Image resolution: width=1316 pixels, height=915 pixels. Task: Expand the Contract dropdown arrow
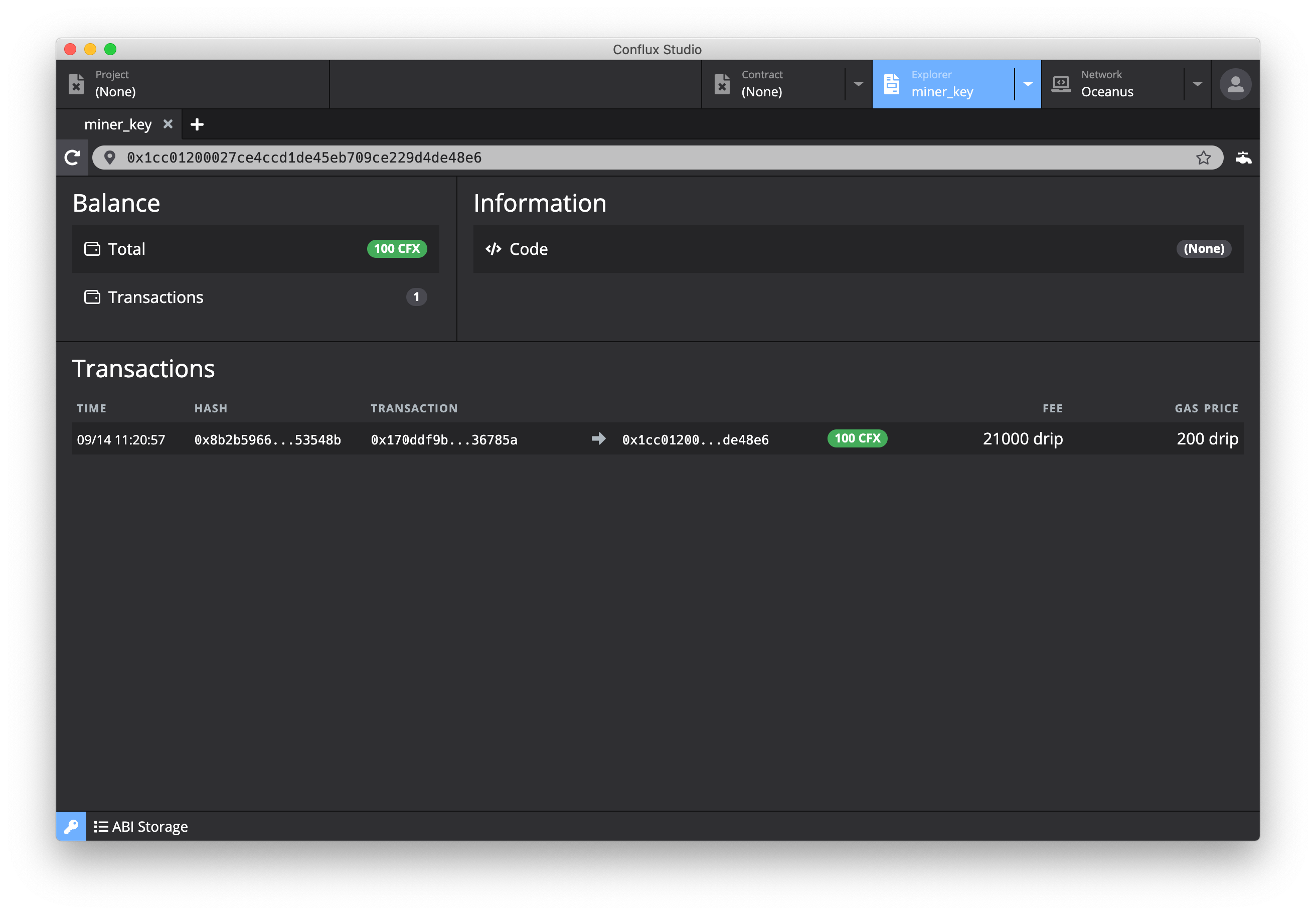point(858,84)
